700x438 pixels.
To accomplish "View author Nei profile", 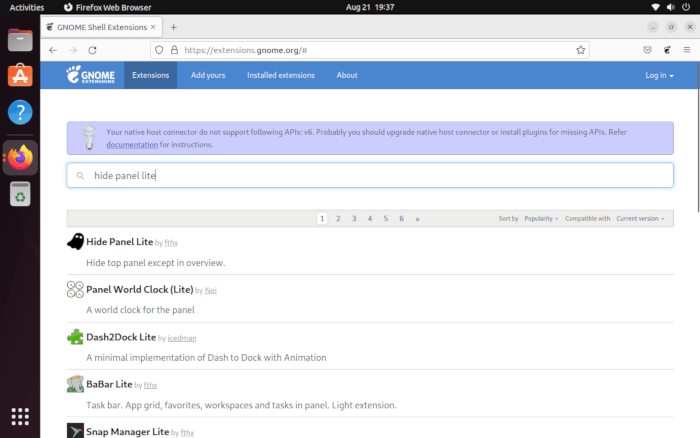I will tap(210, 290).
